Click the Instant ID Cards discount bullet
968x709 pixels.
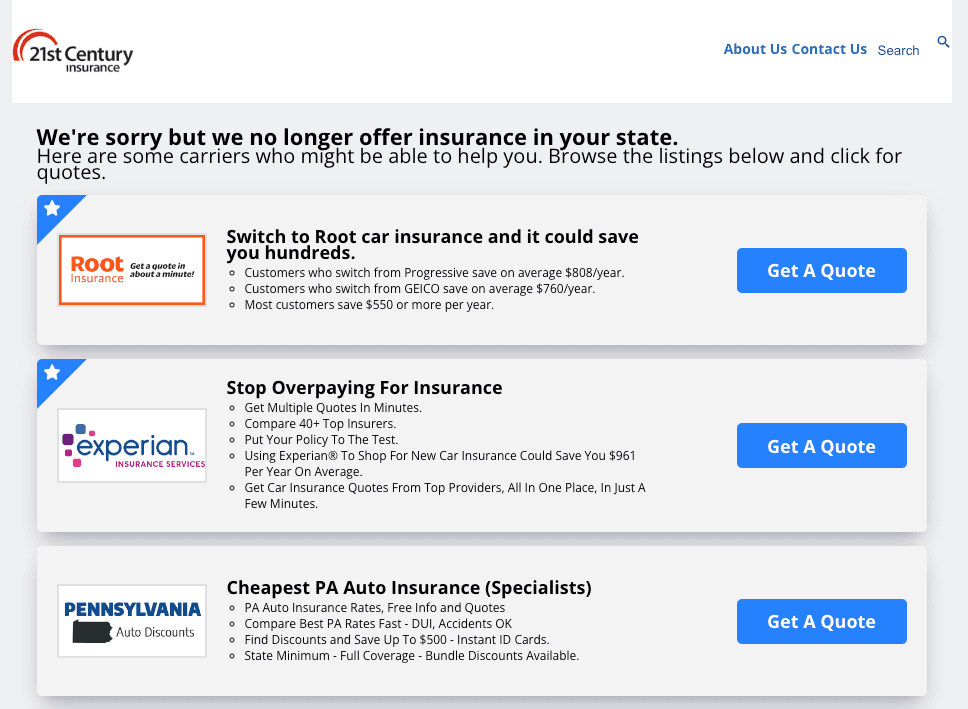(x=396, y=640)
